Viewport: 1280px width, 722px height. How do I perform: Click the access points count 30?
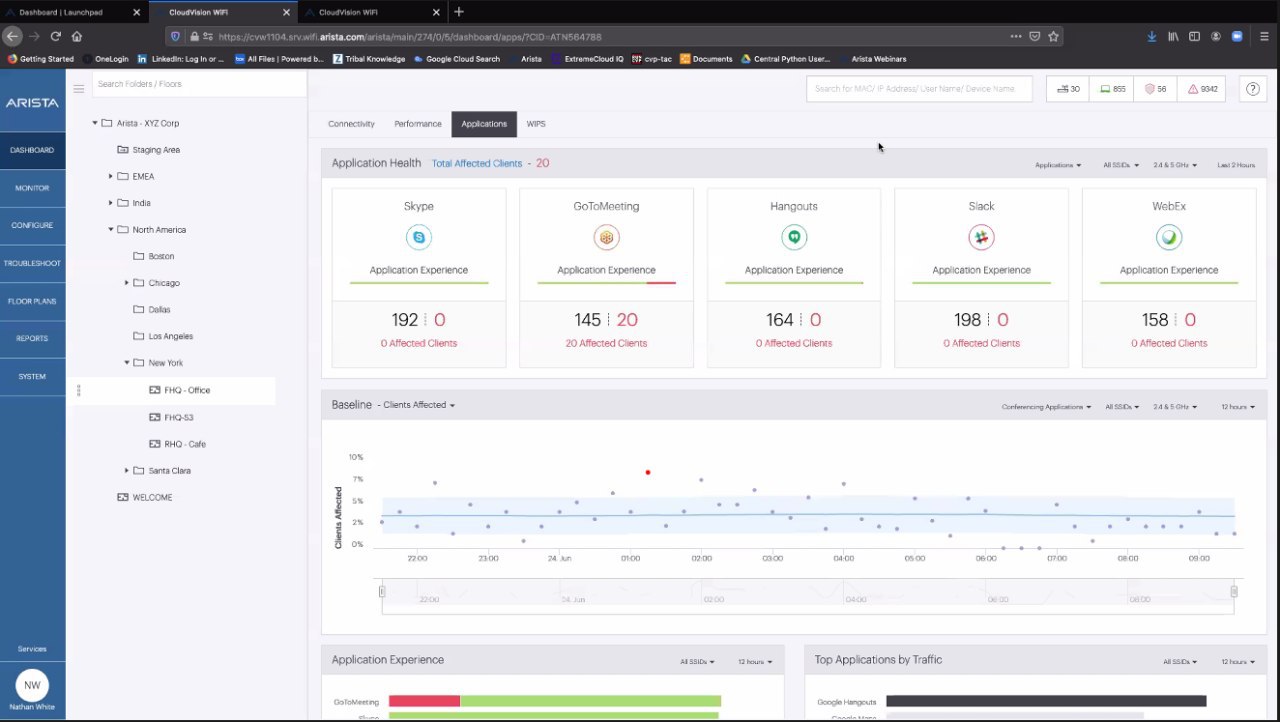coord(1067,89)
